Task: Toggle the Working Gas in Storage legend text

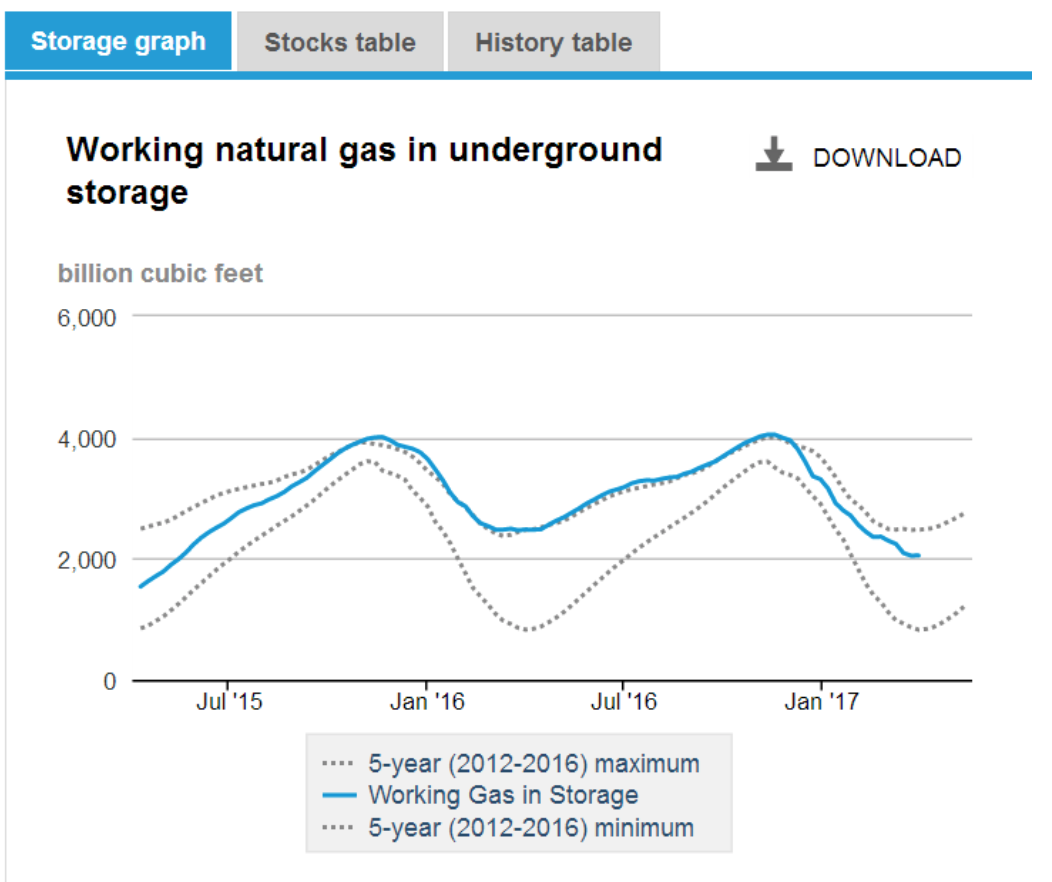Action: coord(503,796)
